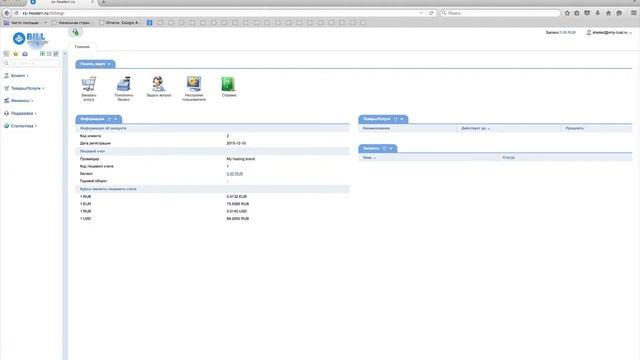The image size is (640, 360).
Task: Click the rightmost icon in the sidebar toolbar
Action: (x=56, y=54)
